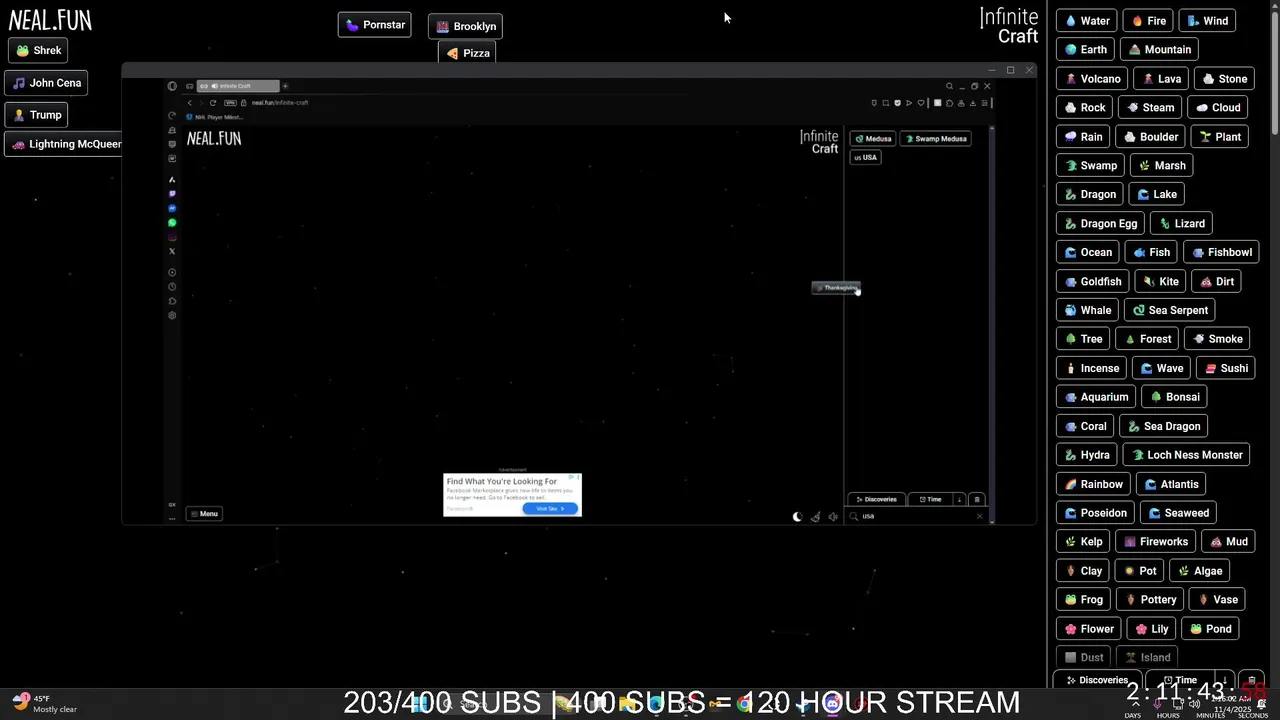Screen dimensions: 1280x720
Task: Choose the Bonsai element
Action: [1174, 397]
